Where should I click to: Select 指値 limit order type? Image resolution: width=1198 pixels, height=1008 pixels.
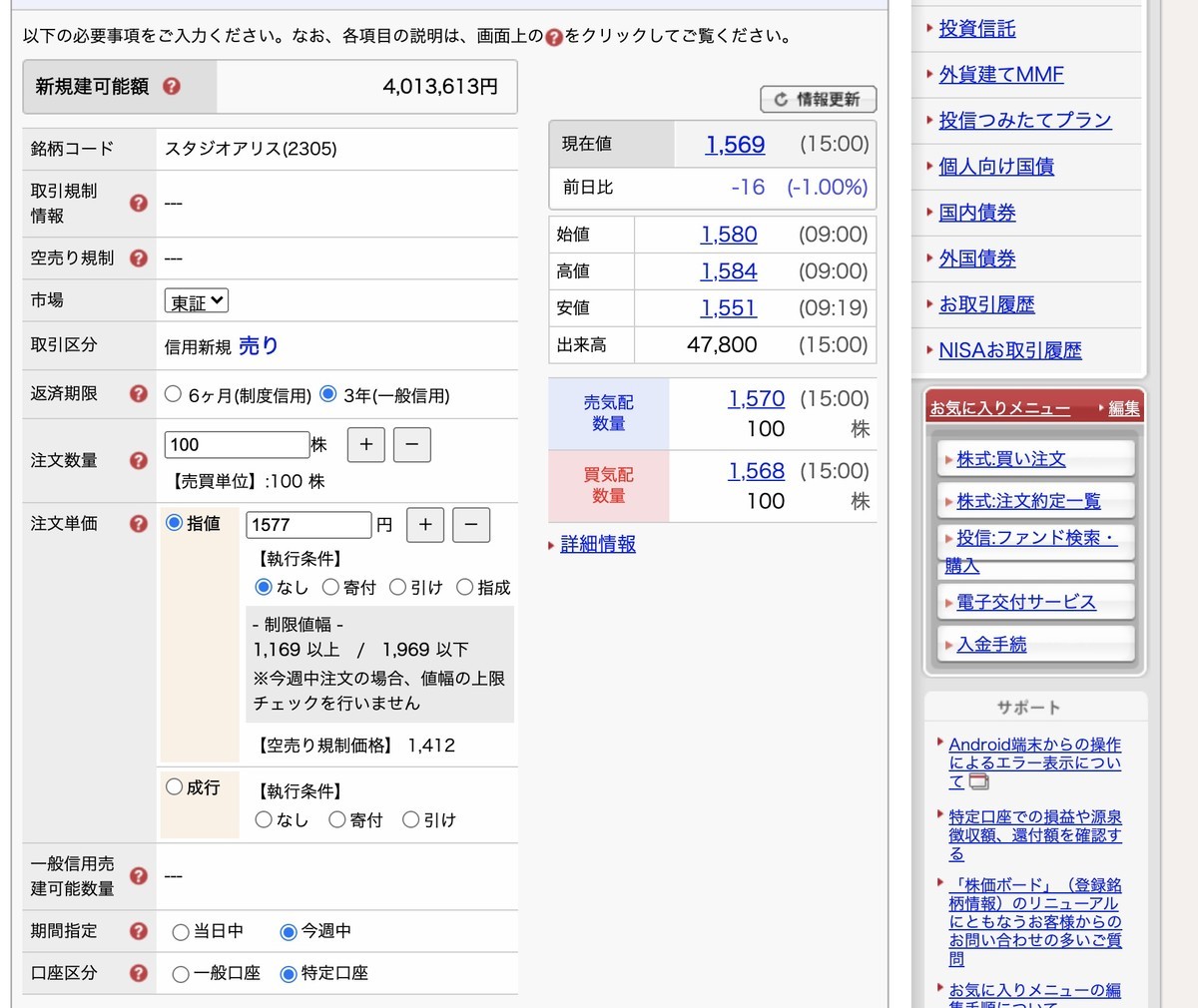pos(175,523)
